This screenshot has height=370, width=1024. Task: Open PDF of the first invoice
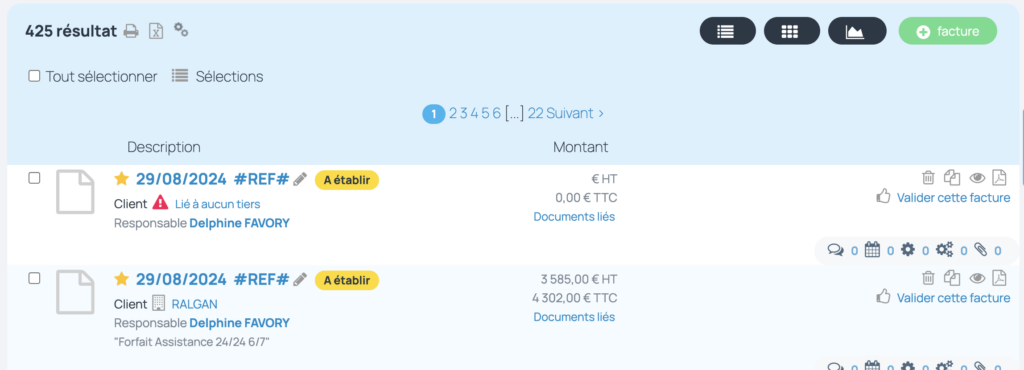(x=1000, y=177)
